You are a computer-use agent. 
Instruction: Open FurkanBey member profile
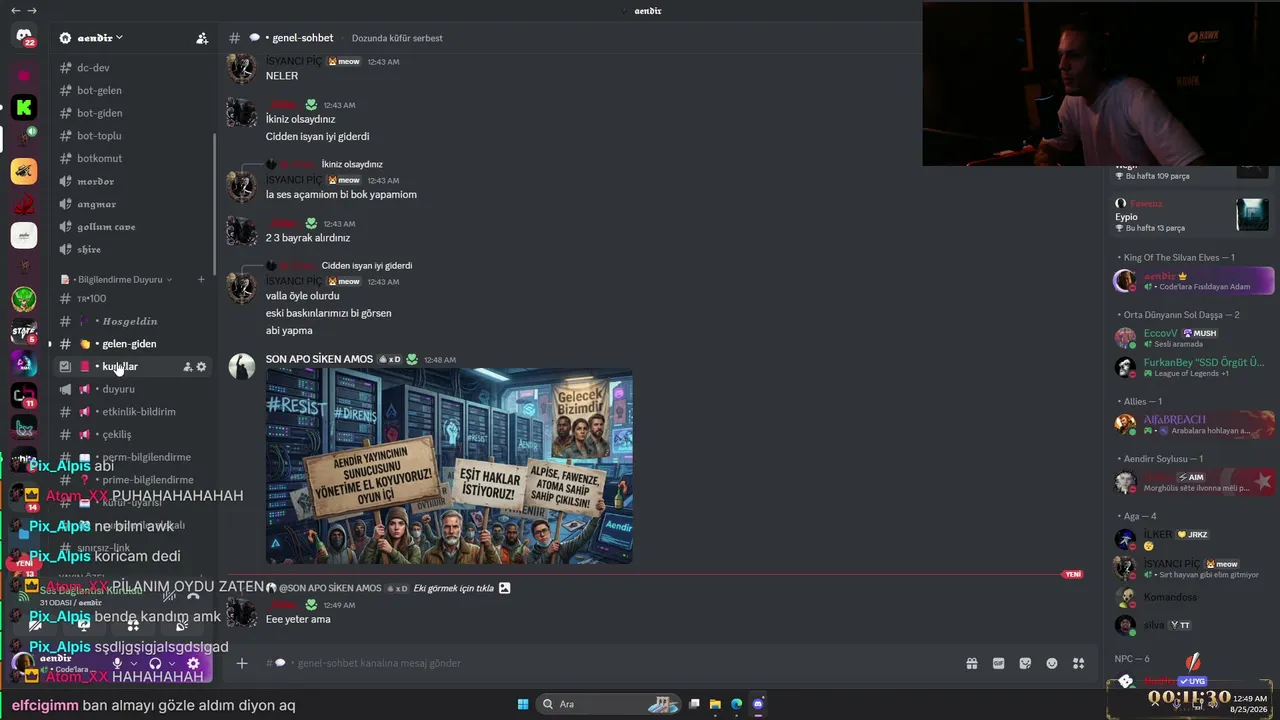tap(1194, 367)
